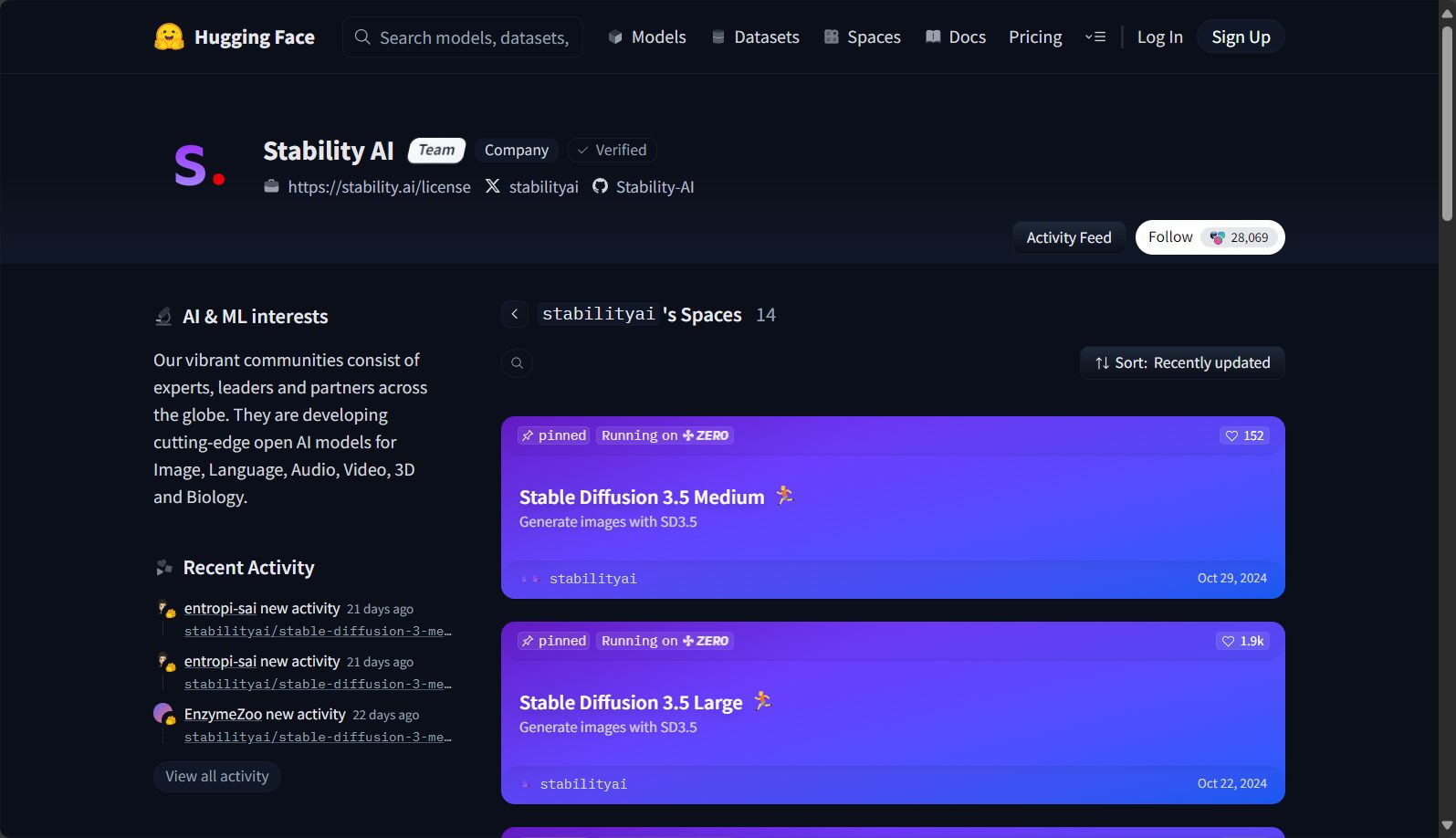Click the pinned tag on SD 3.5 Medium

tap(554, 435)
